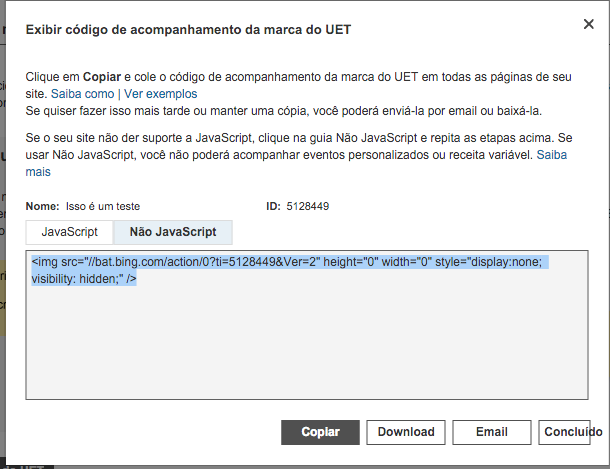Screen dimensions: 610x469
Task: Send the code via Email button
Action: [491, 432]
